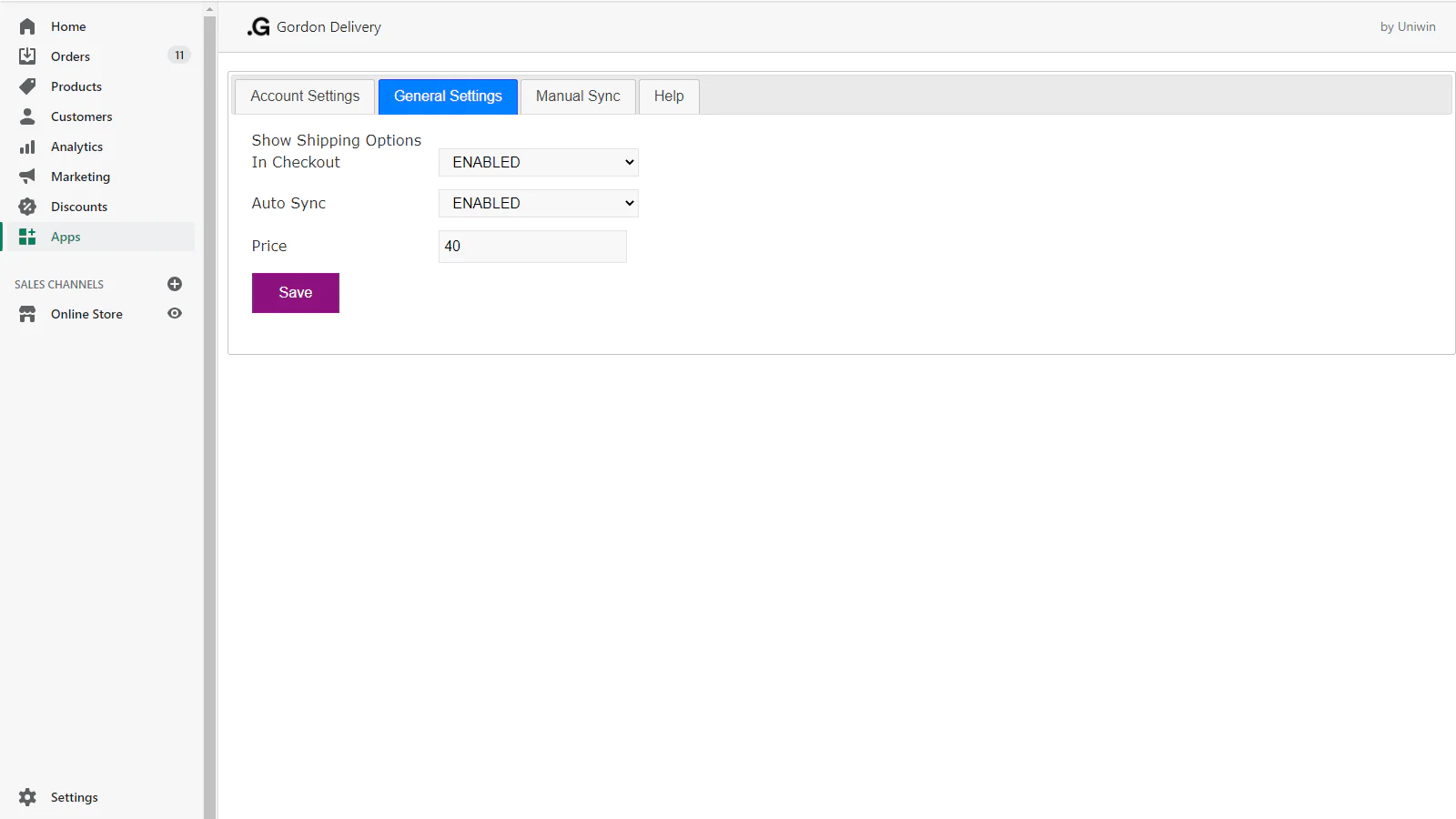Focus the Price input field

coord(532,247)
